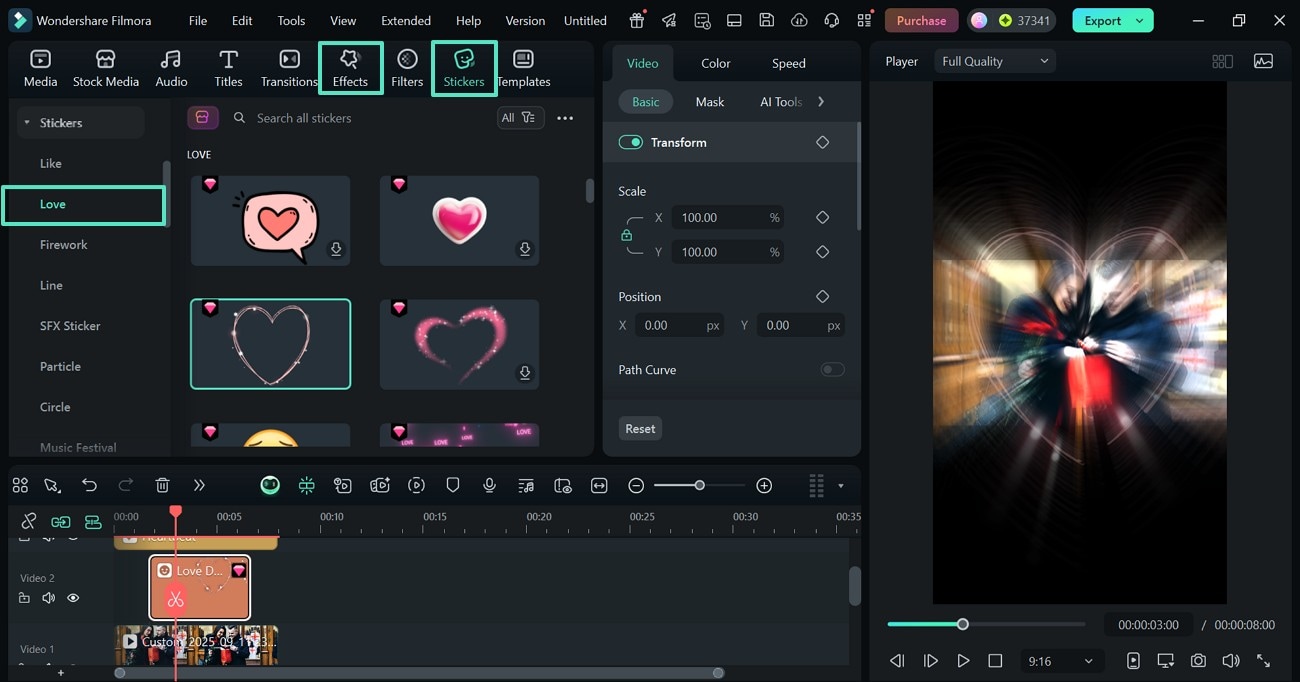Viewport: 1300px width, 682px height.
Task: Open the Media tab icon
Action: pyautogui.click(x=41, y=68)
